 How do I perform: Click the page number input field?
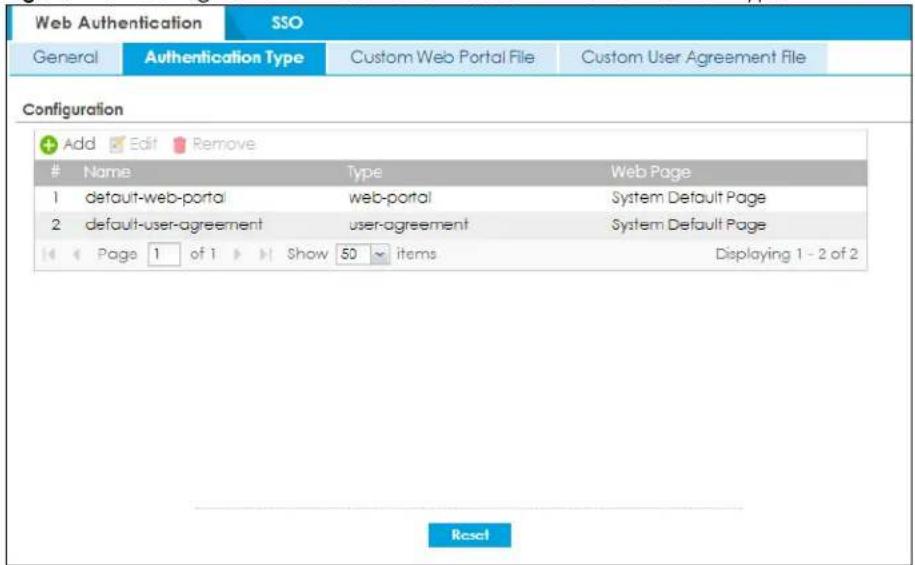(163, 254)
